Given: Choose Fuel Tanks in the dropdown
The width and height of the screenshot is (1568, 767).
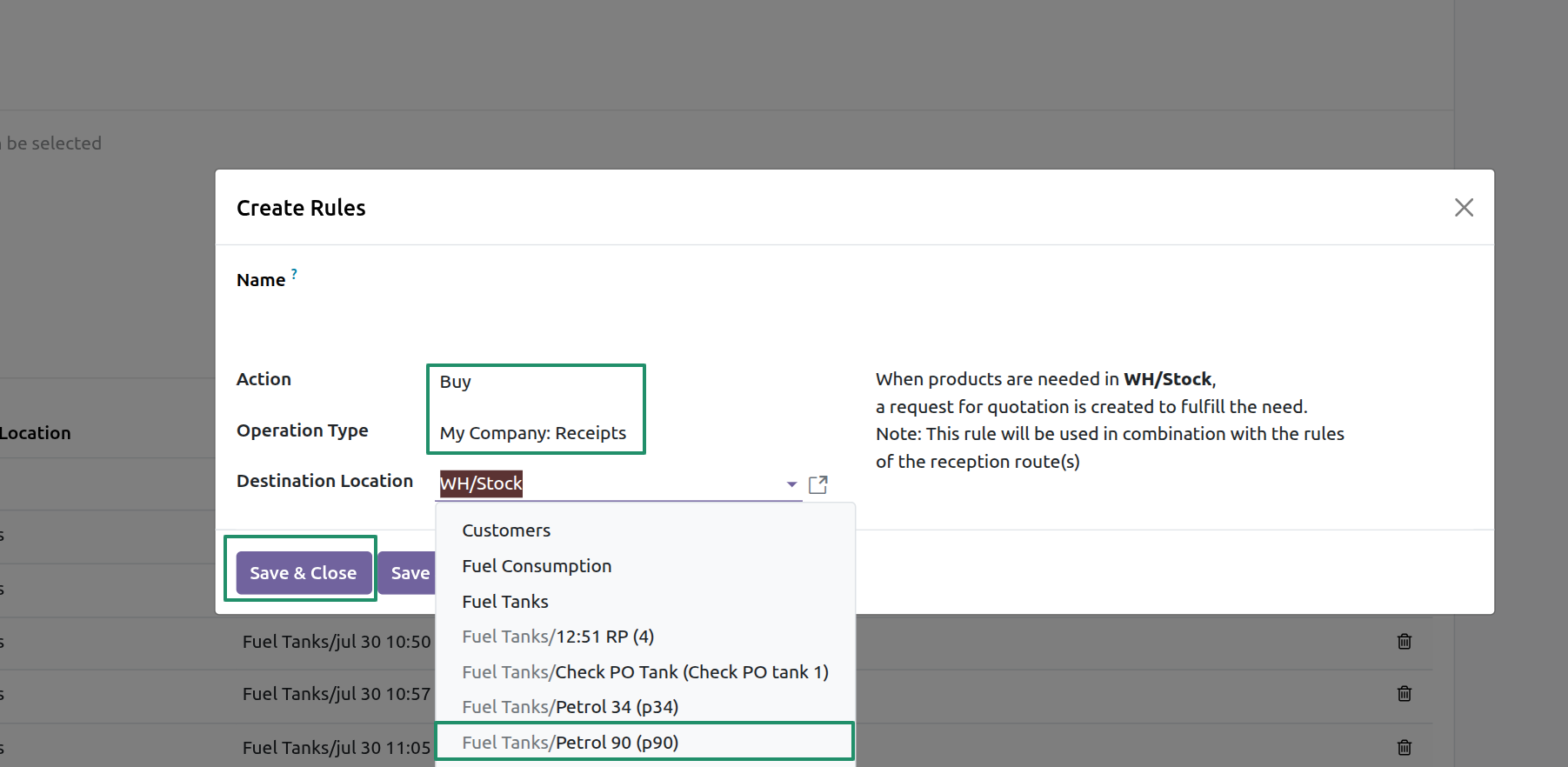Looking at the screenshot, I should pos(645,602).
